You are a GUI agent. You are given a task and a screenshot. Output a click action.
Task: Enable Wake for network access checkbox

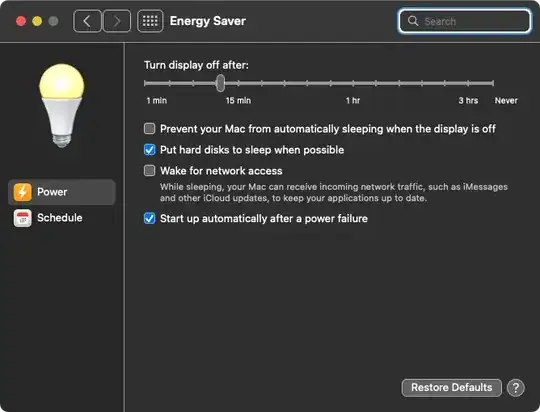tap(149, 171)
